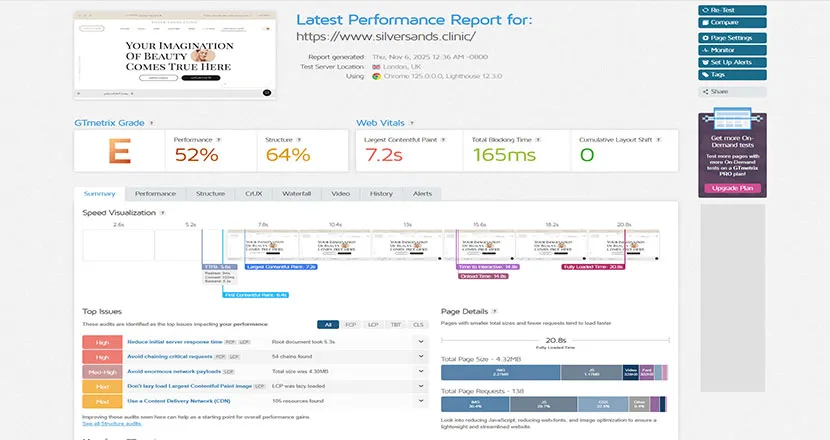Image resolution: width=830 pixels, height=440 pixels.
Task: Expand the Use a Content Delivery Network audit
Action: 421,400
